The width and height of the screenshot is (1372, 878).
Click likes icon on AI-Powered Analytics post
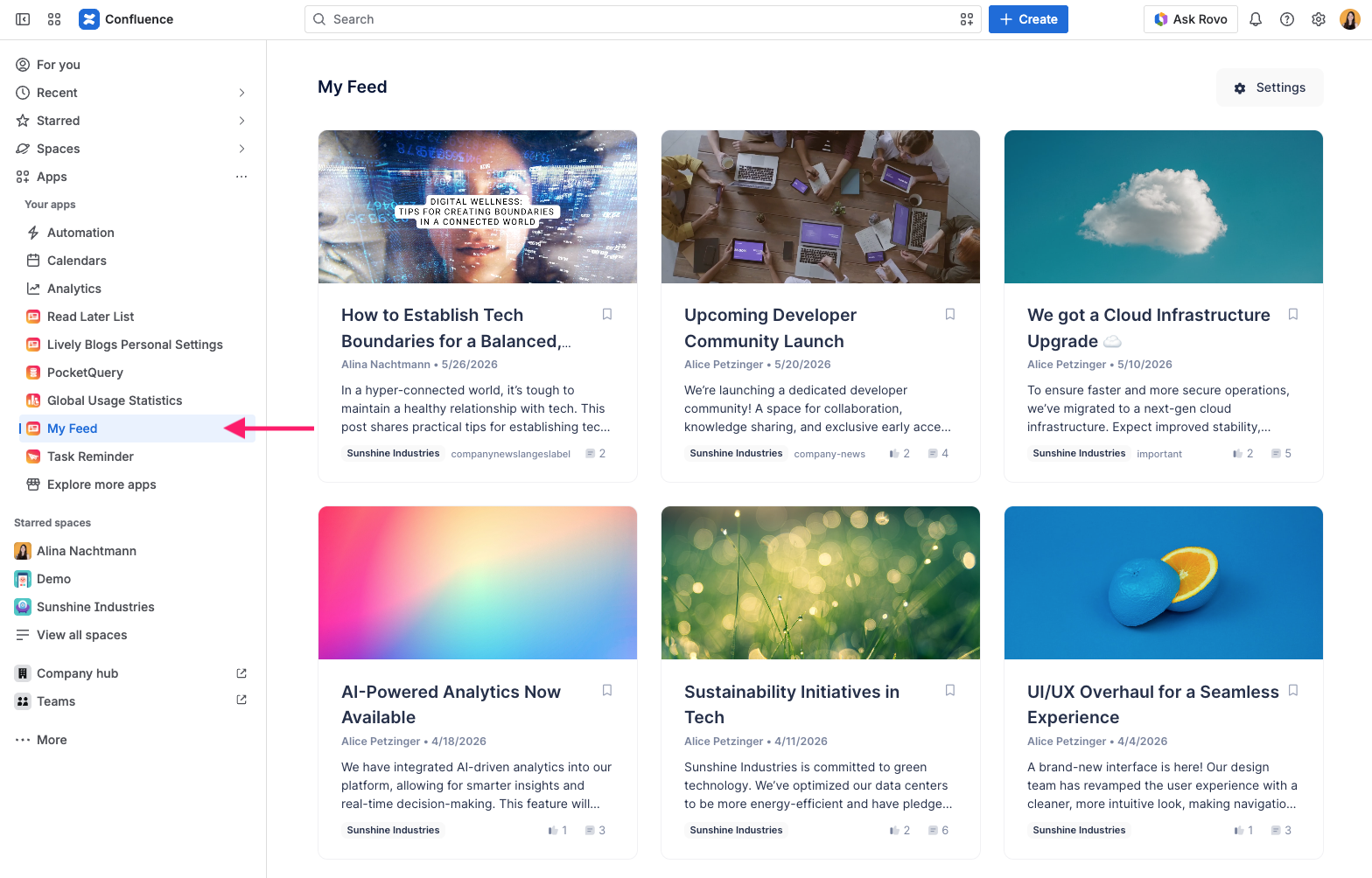pyautogui.click(x=552, y=830)
